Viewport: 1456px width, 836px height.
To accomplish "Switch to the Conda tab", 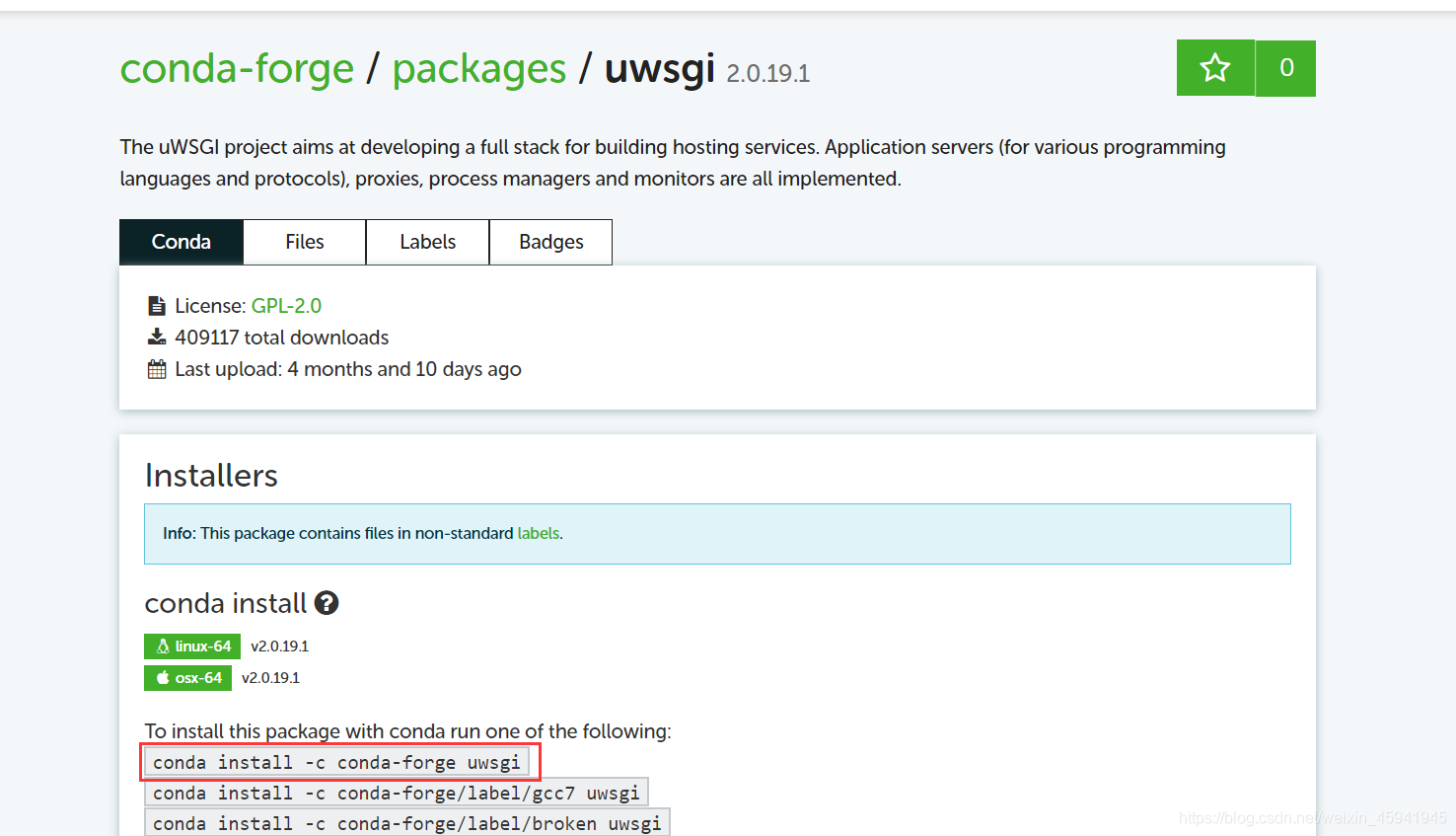I will [182, 242].
